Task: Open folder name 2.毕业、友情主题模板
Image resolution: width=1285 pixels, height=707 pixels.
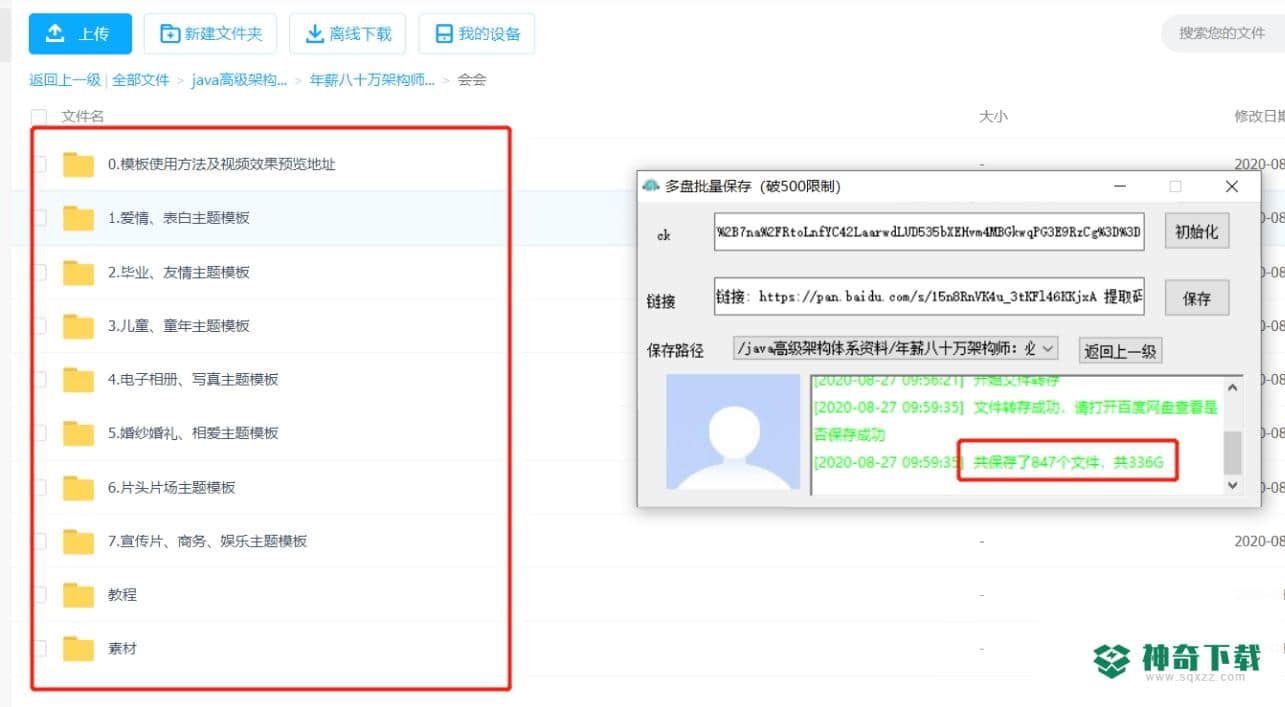Action: click(179, 272)
